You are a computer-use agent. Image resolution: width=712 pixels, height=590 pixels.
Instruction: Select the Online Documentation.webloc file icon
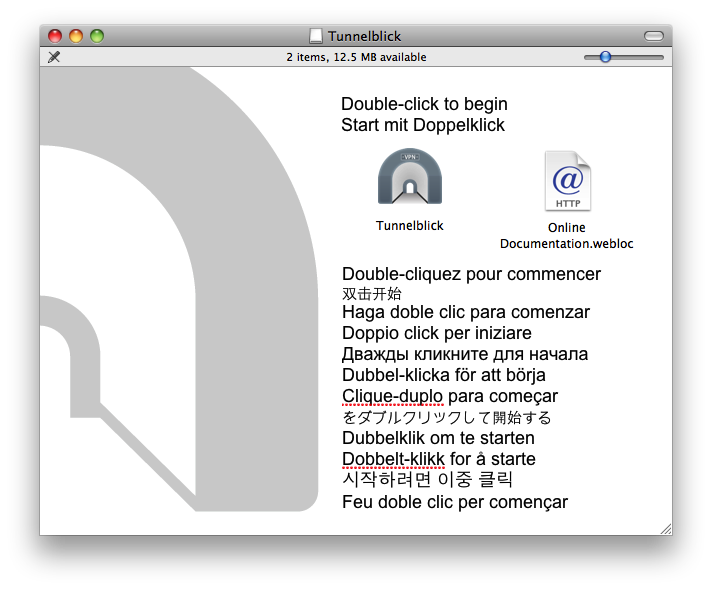[x=568, y=181]
